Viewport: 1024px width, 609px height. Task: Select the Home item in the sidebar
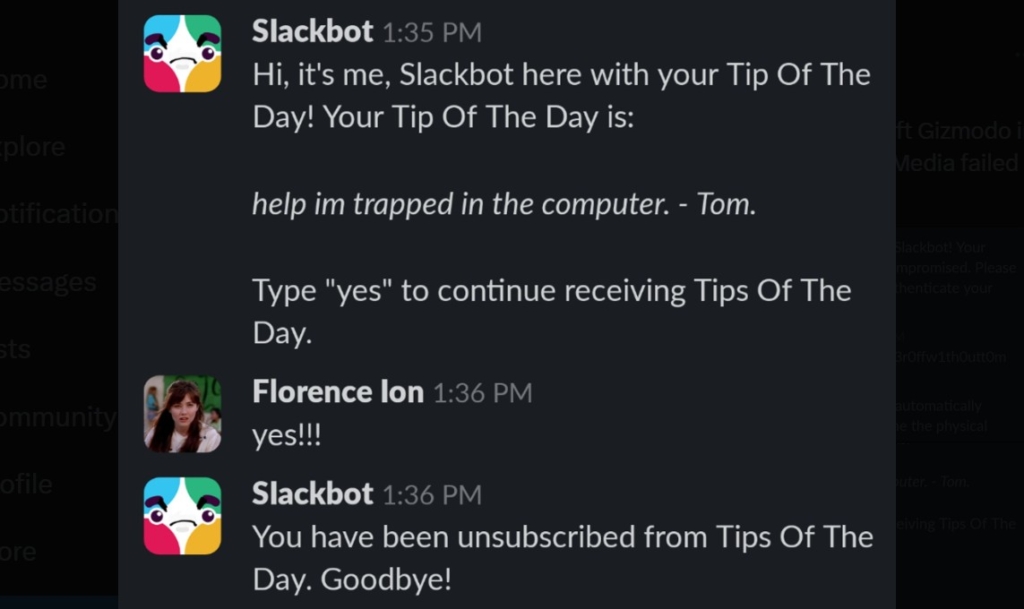20,80
